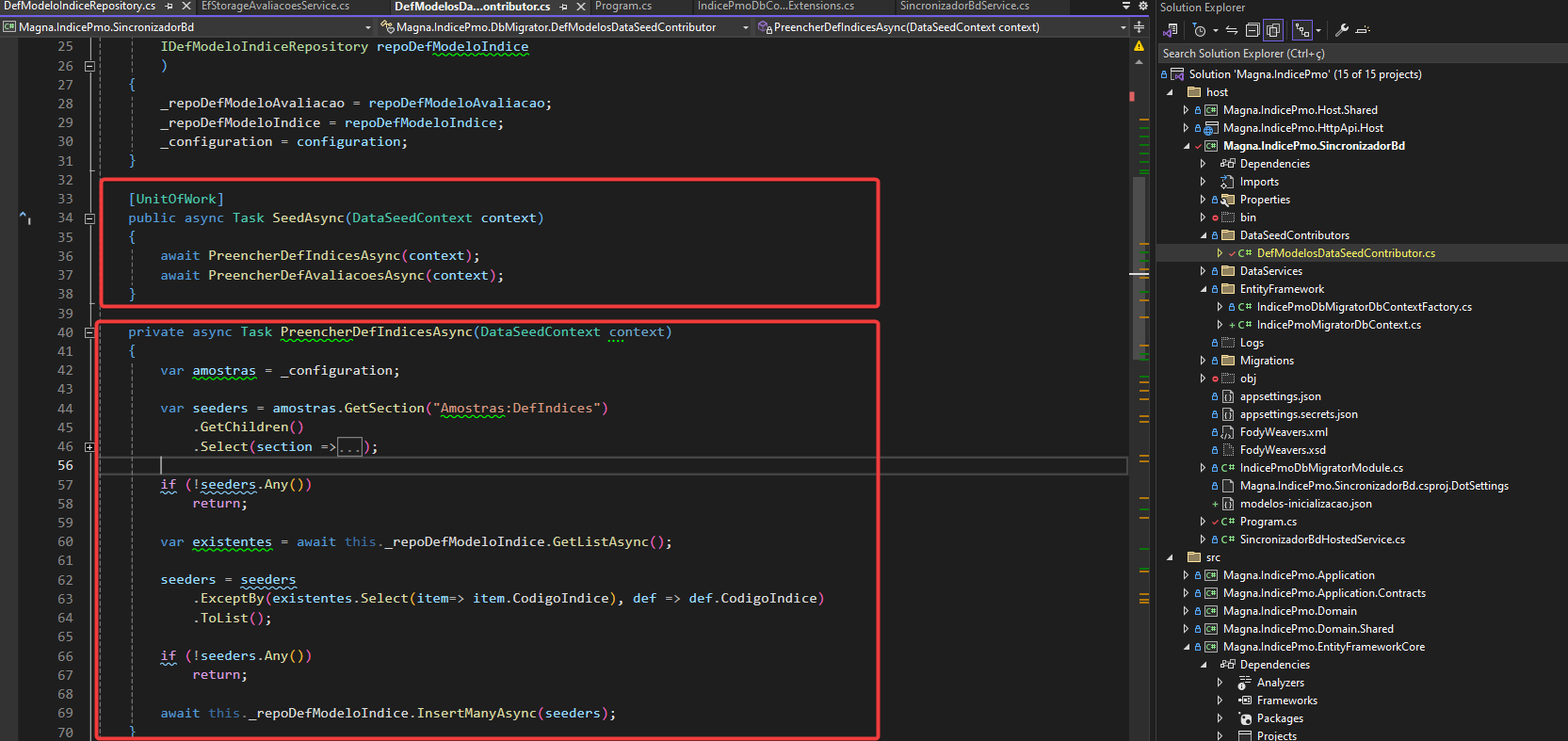
Task: Pin DefModelosDa...ontributor.cs tab
Action: 564,6
